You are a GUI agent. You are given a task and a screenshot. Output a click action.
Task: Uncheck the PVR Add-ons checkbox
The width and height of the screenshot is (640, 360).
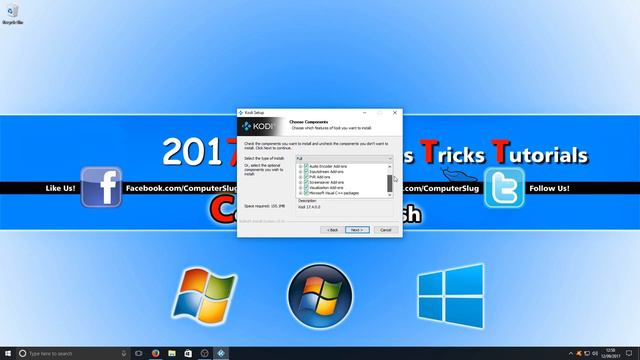pyautogui.click(x=306, y=177)
